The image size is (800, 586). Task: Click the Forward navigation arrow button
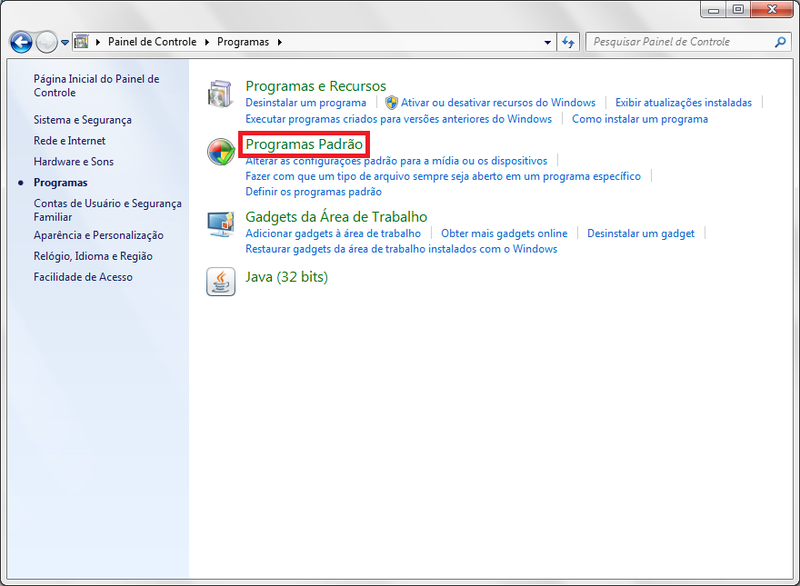pos(47,42)
